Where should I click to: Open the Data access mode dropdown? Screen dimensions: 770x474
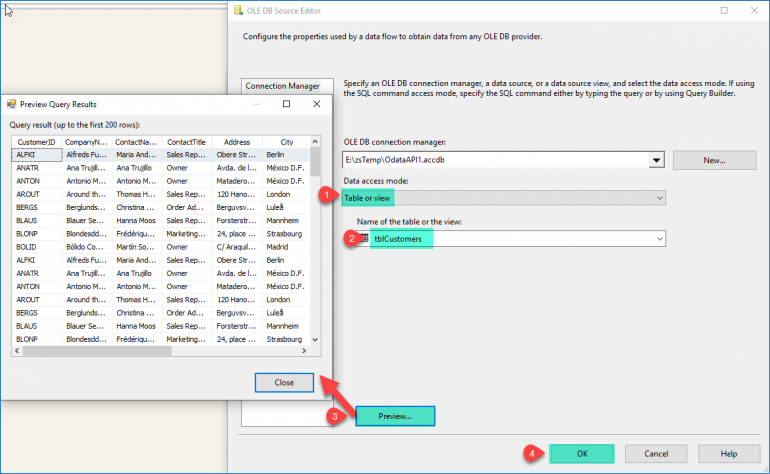(658, 198)
